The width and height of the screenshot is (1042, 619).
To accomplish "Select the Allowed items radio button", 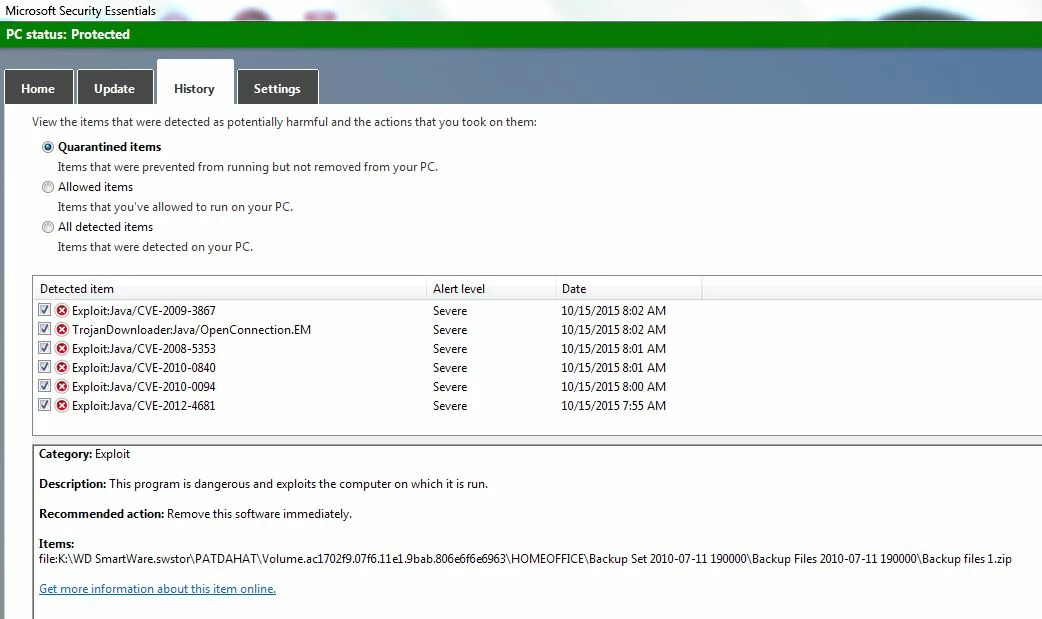I will (x=48, y=187).
